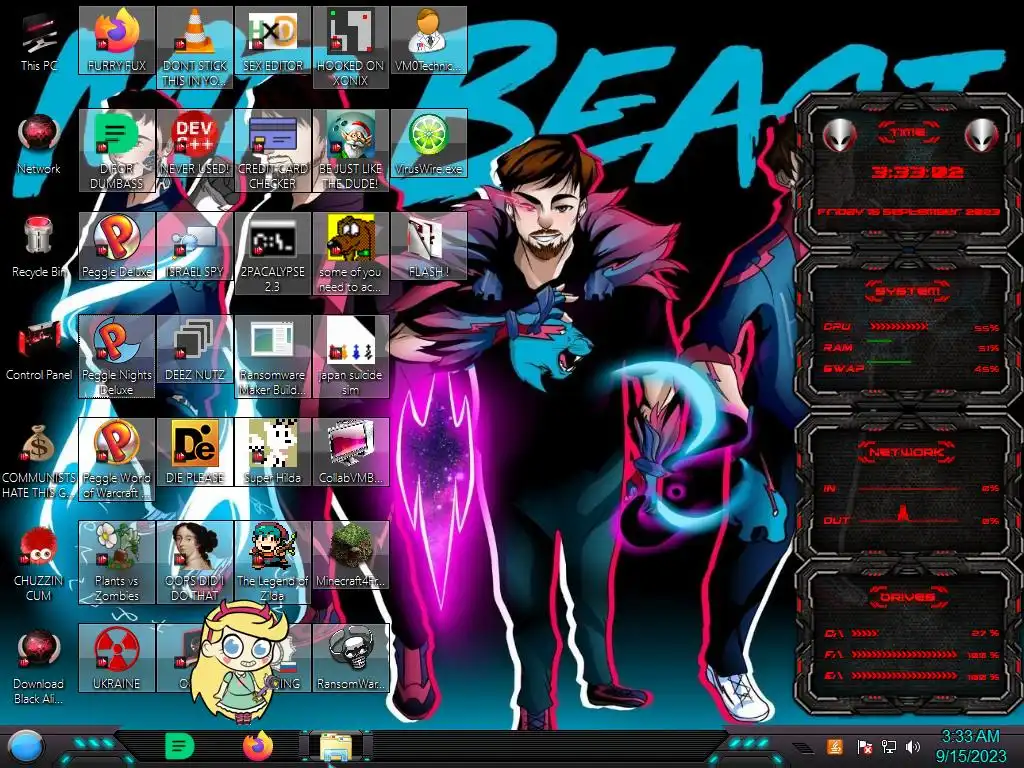Open the portrait OOPS DID I DO THAT icon
This screenshot has height=768, width=1024.
tap(195, 562)
